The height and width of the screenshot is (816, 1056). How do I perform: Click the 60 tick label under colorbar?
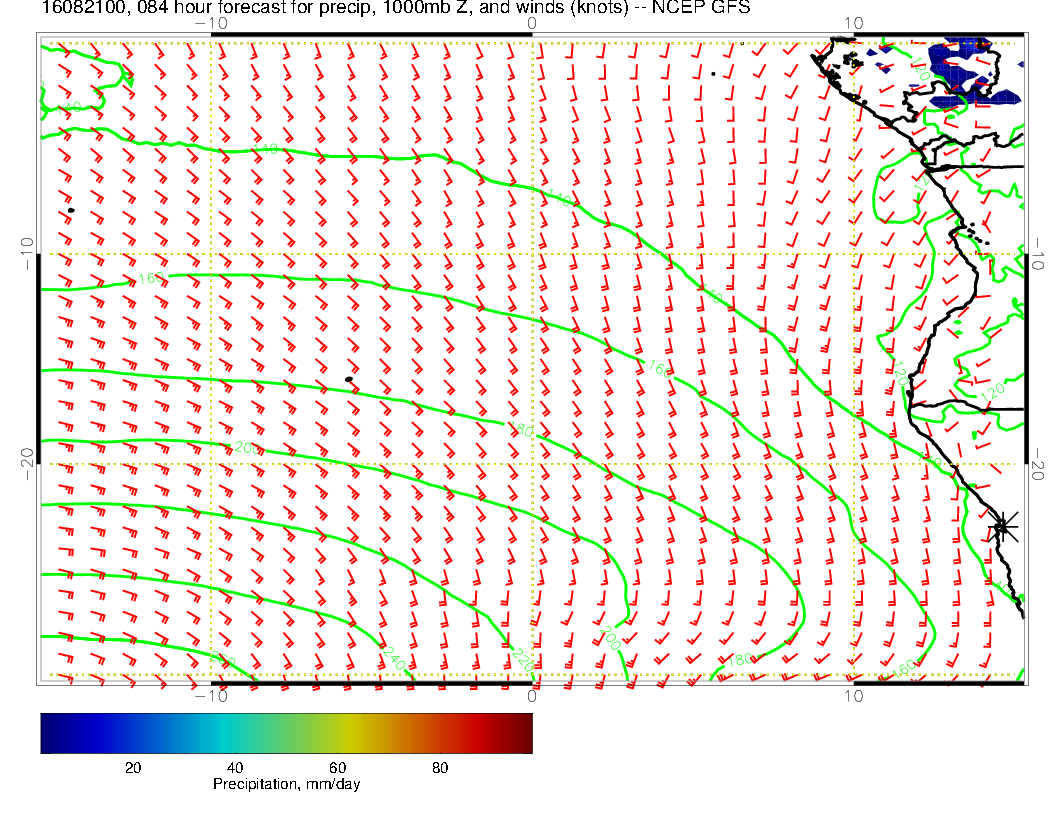click(x=337, y=767)
